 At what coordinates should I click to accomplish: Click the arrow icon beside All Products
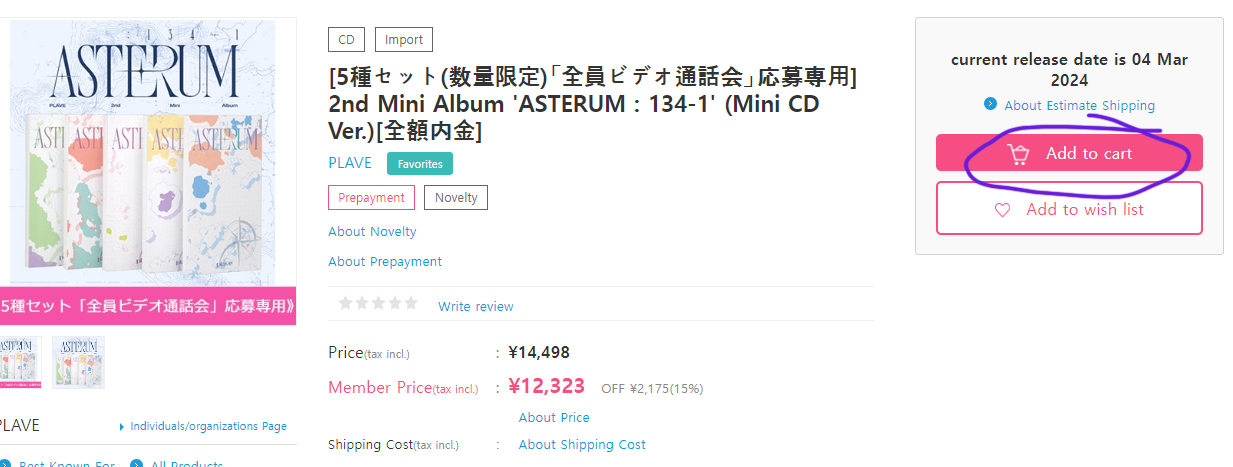tap(140, 464)
